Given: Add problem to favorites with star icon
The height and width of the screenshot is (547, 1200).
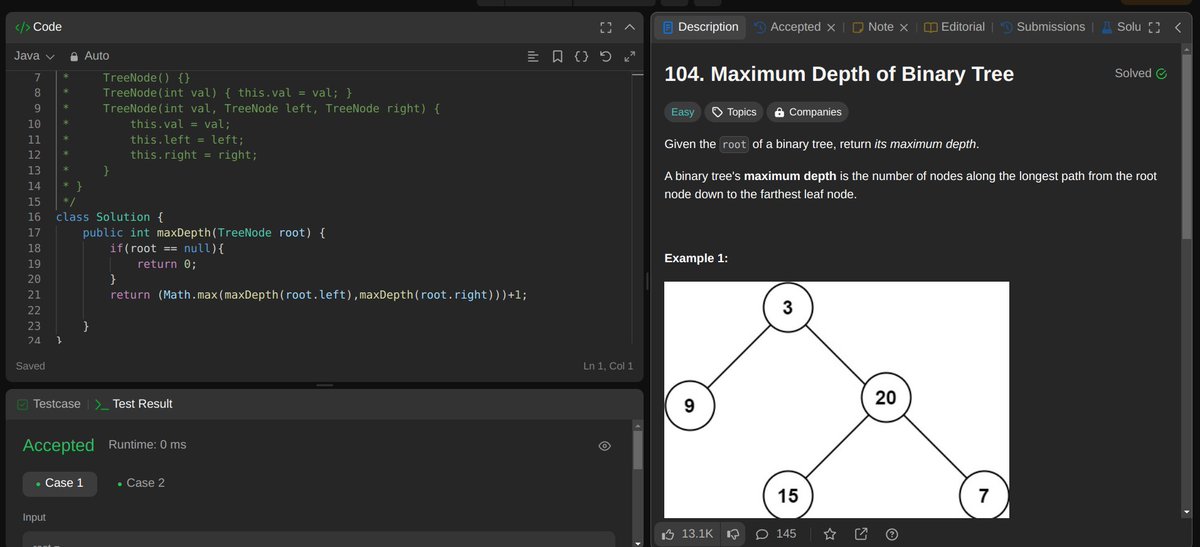Looking at the screenshot, I should click(x=829, y=534).
